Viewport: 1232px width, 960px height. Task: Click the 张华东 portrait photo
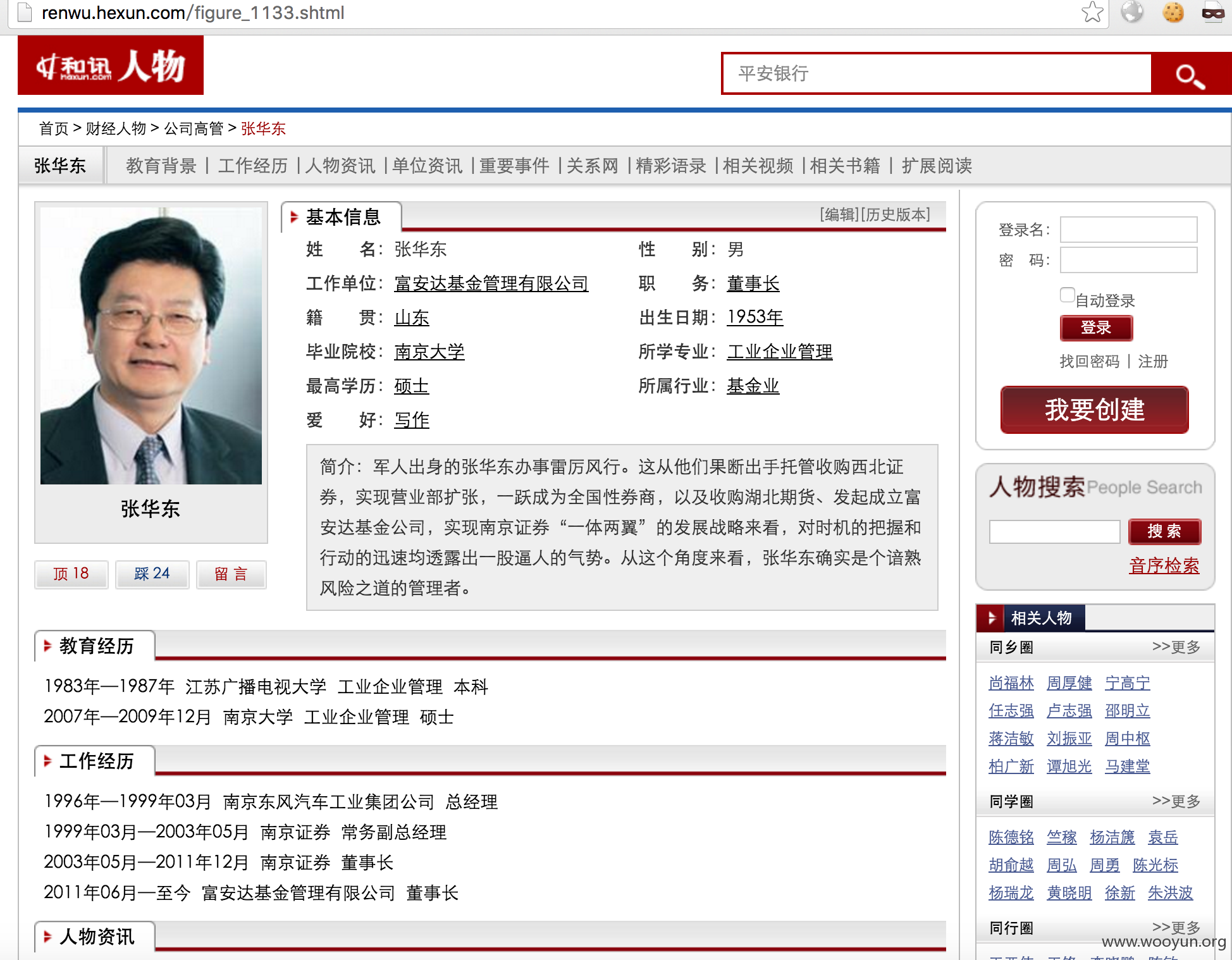tap(151, 346)
